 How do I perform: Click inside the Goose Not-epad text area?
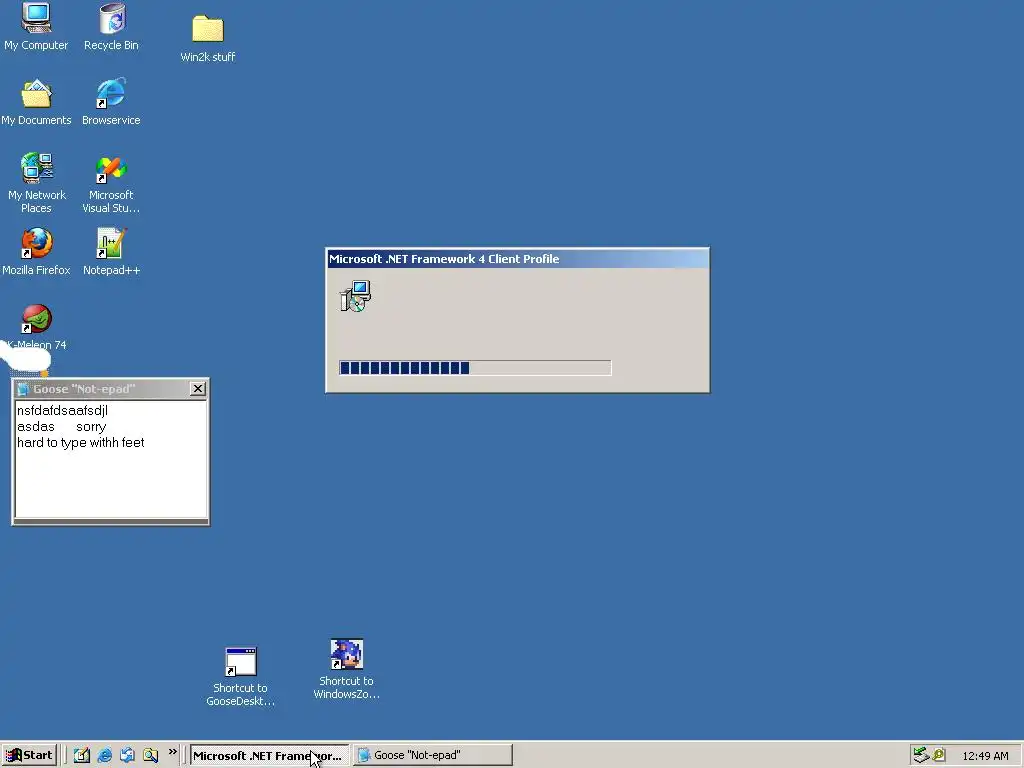[111, 459]
